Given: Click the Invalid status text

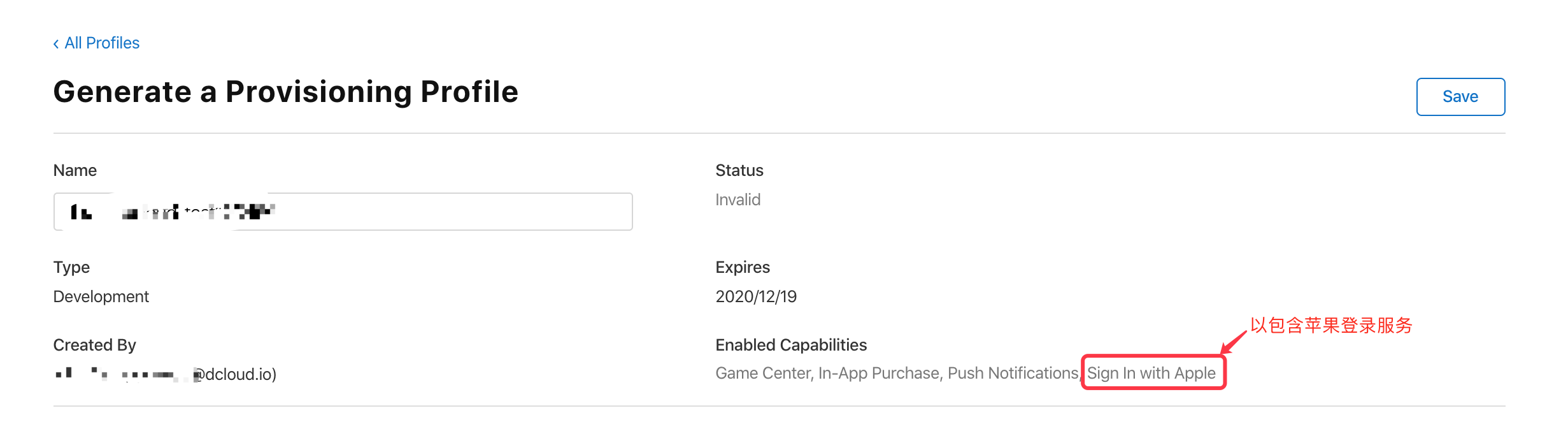Looking at the screenshot, I should point(738,200).
